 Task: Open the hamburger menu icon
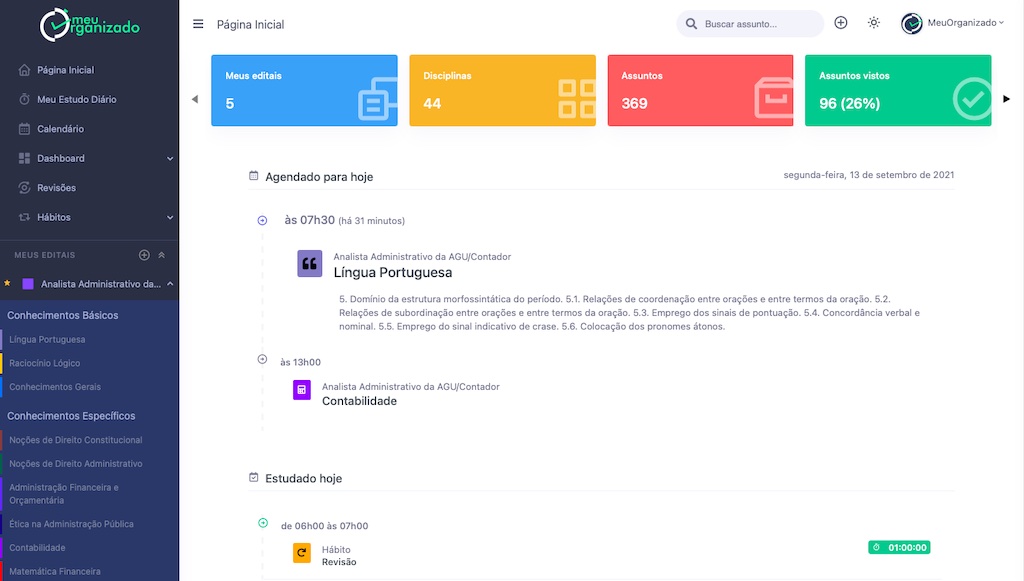tap(198, 24)
